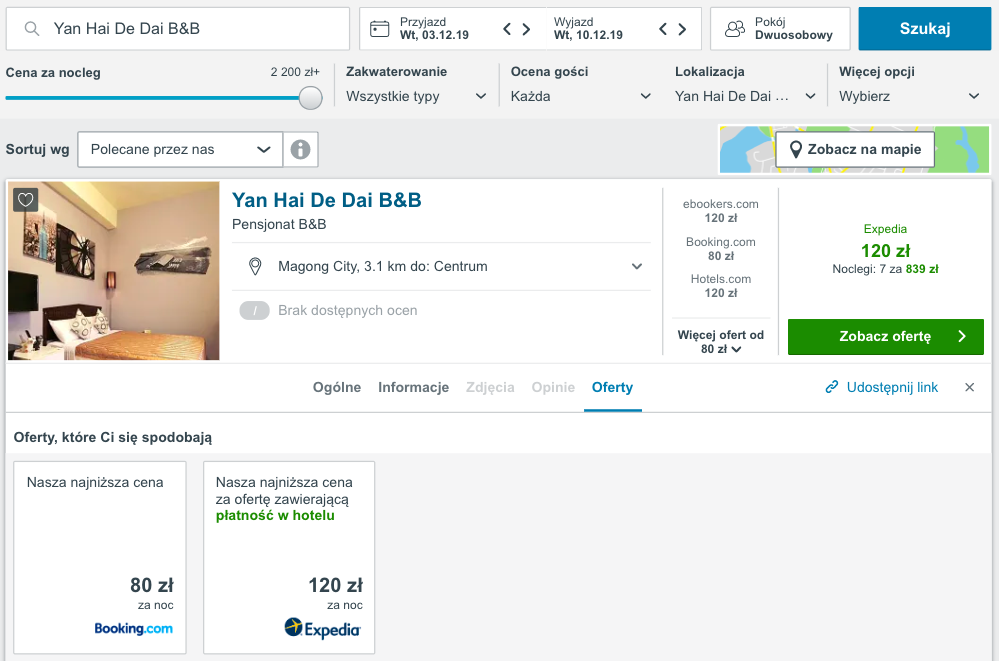Switch to the Opinie tab
The image size is (999, 661).
point(553,388)
